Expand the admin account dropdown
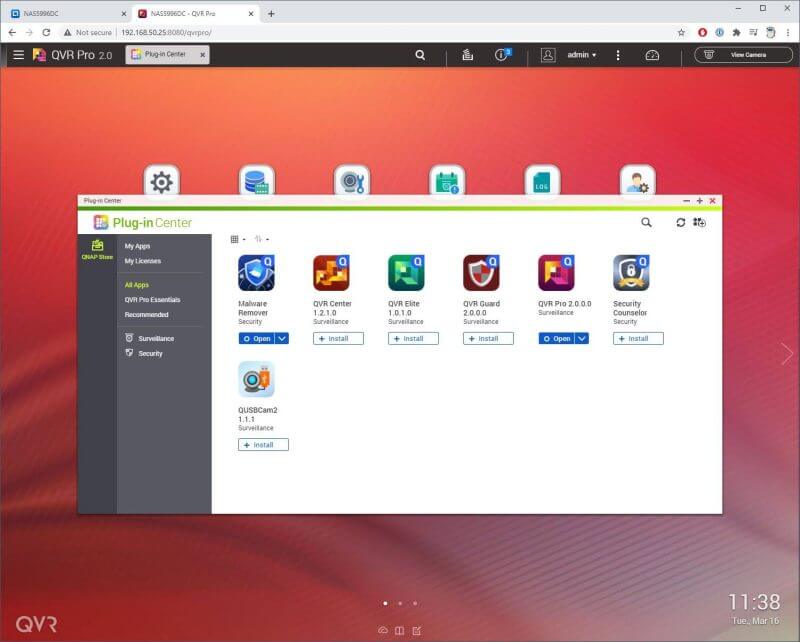 (x=582, y=55)
